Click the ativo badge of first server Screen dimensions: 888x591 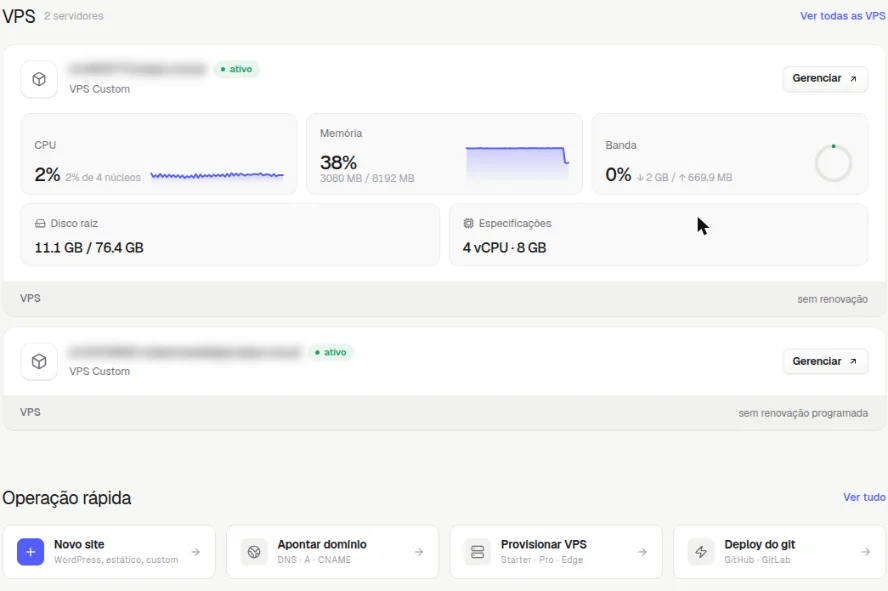click(237, 69)
